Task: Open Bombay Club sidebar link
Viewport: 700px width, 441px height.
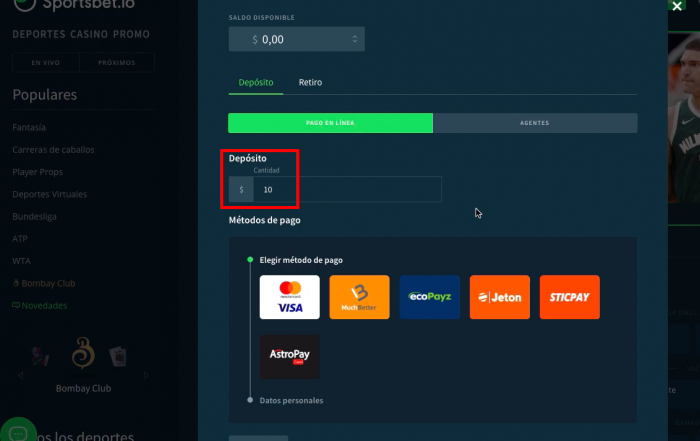Action: [44, 283]
